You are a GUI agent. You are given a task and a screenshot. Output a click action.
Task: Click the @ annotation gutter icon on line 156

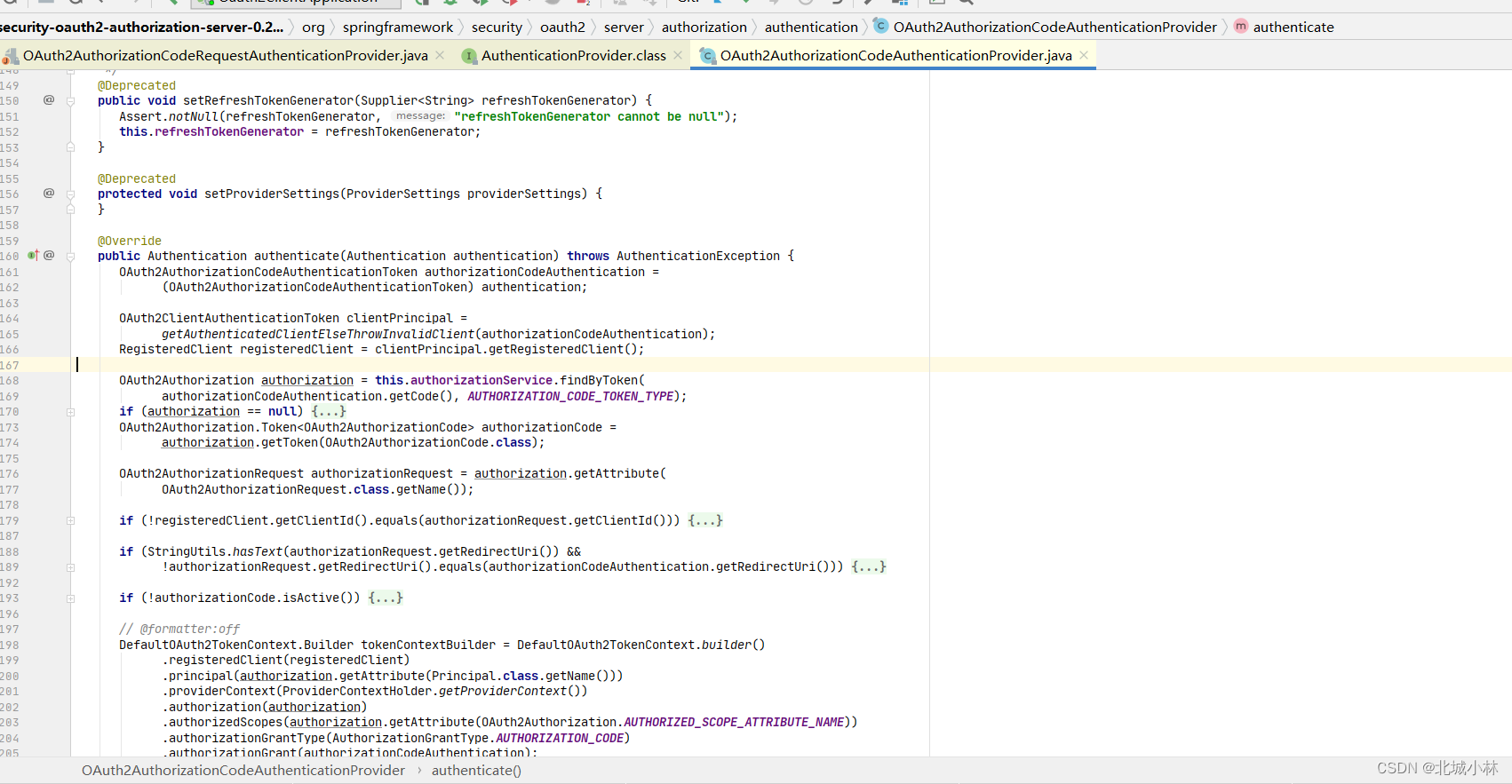49,194
